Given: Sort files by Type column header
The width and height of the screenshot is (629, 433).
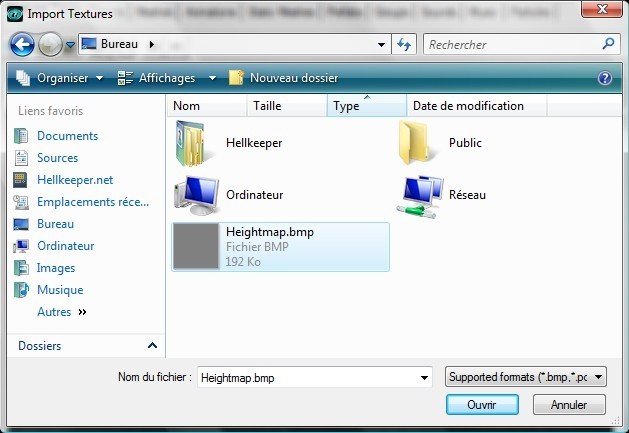Looking at the screenshot, I should pyautogui.click(x=347, y=106).
